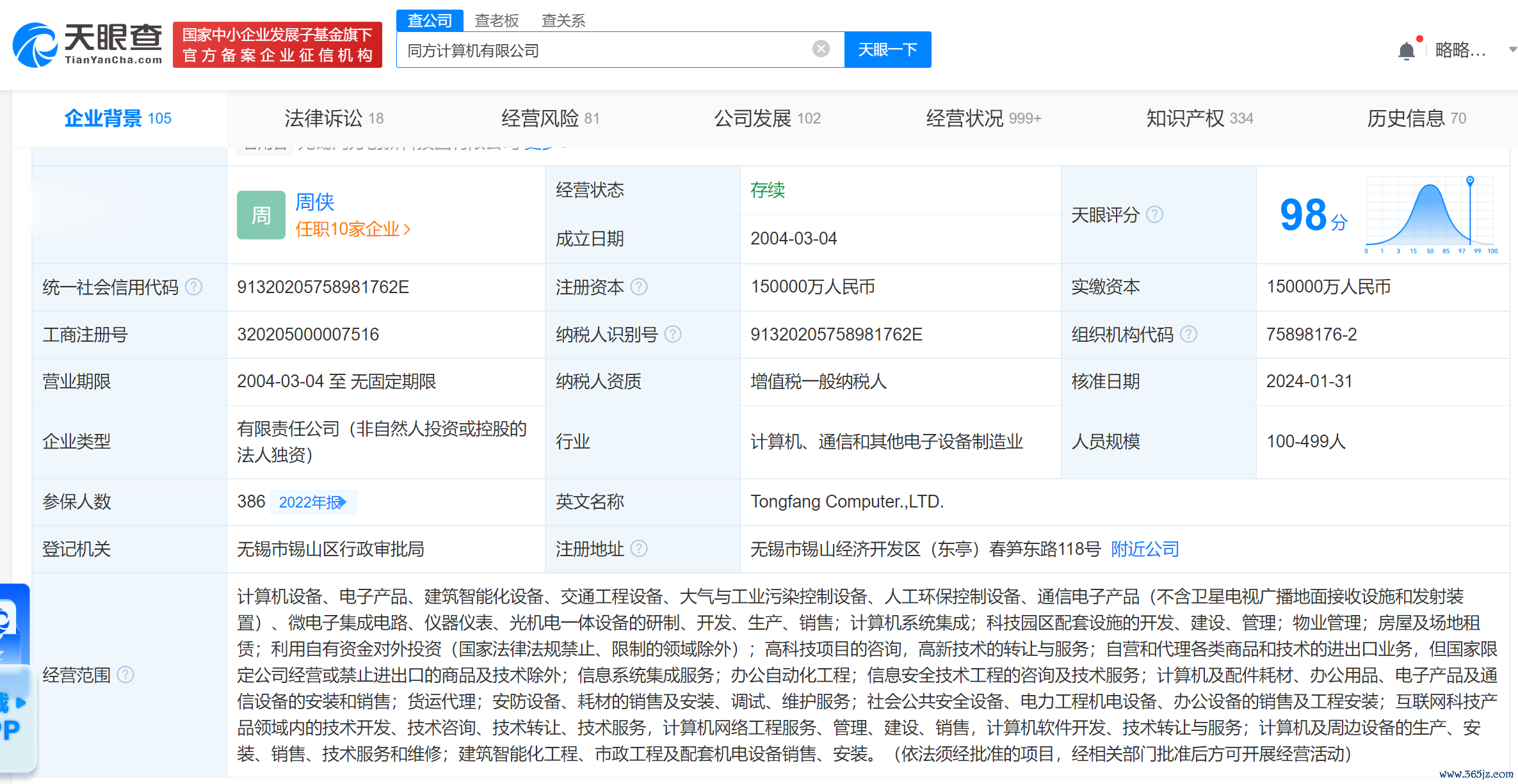Open user account dropdown arrow
This screenshot has height=784, width=1518.
[1512, 49]
